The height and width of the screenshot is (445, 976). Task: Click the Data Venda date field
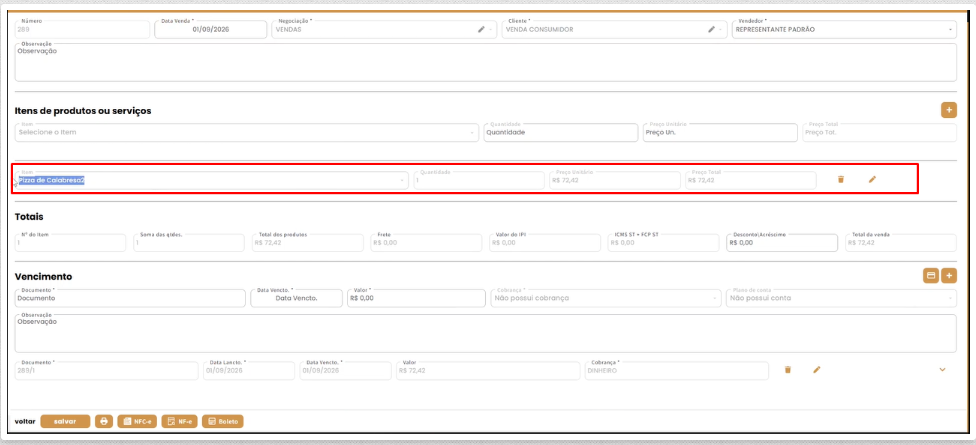210,29
